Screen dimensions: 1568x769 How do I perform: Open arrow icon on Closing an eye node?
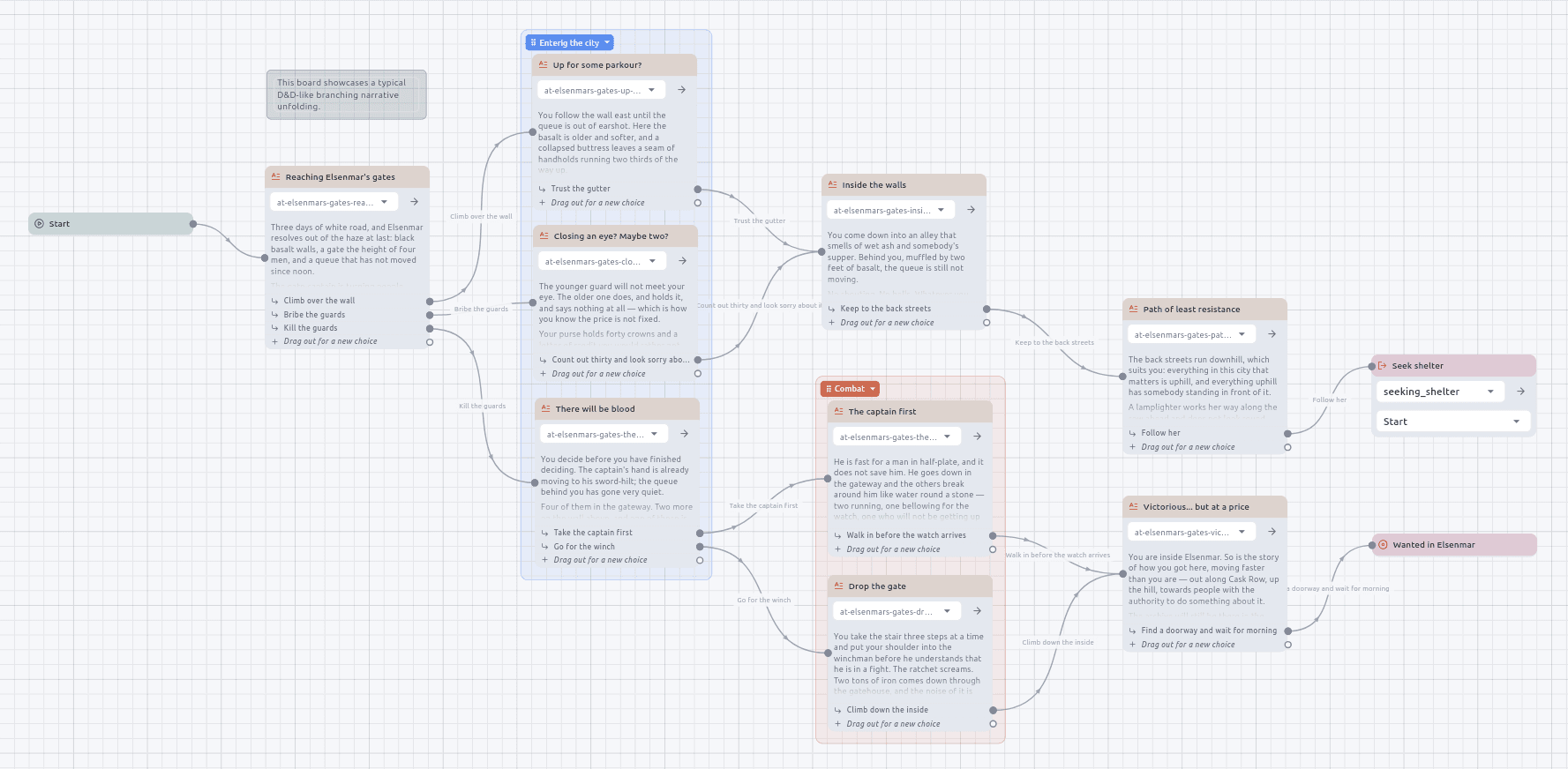682,261
